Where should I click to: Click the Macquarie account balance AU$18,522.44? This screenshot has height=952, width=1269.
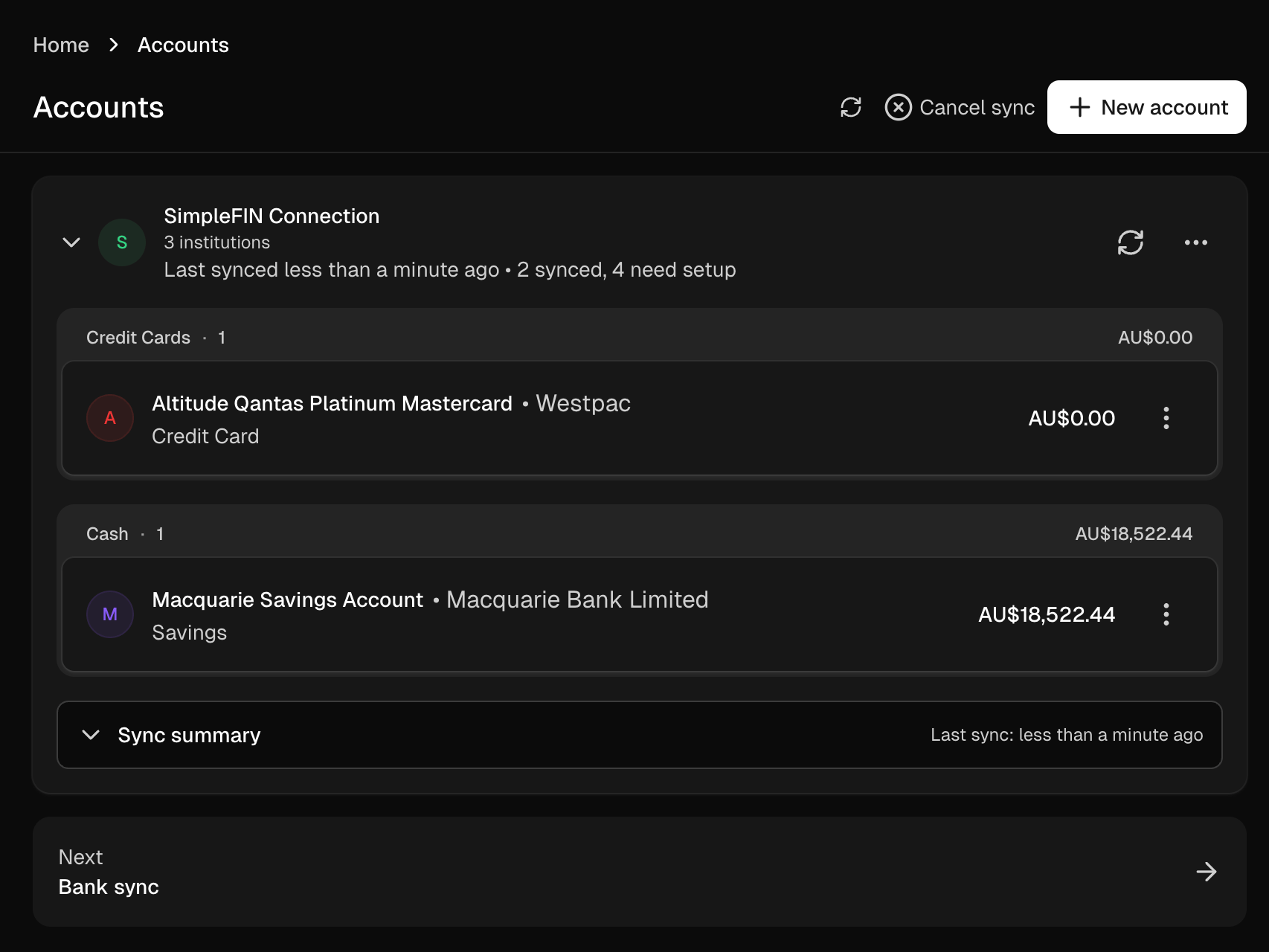[1047, 614]
